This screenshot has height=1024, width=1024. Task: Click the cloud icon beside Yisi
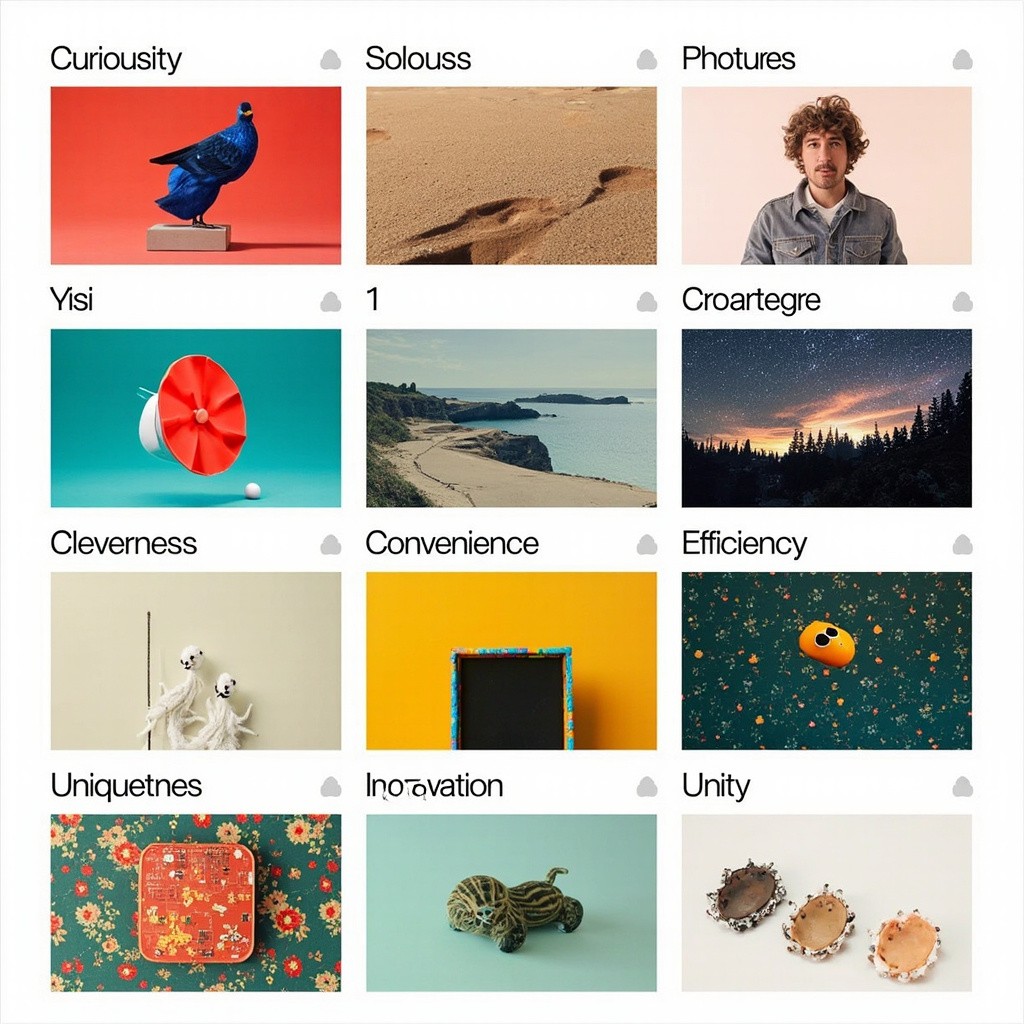click(330, 302)
